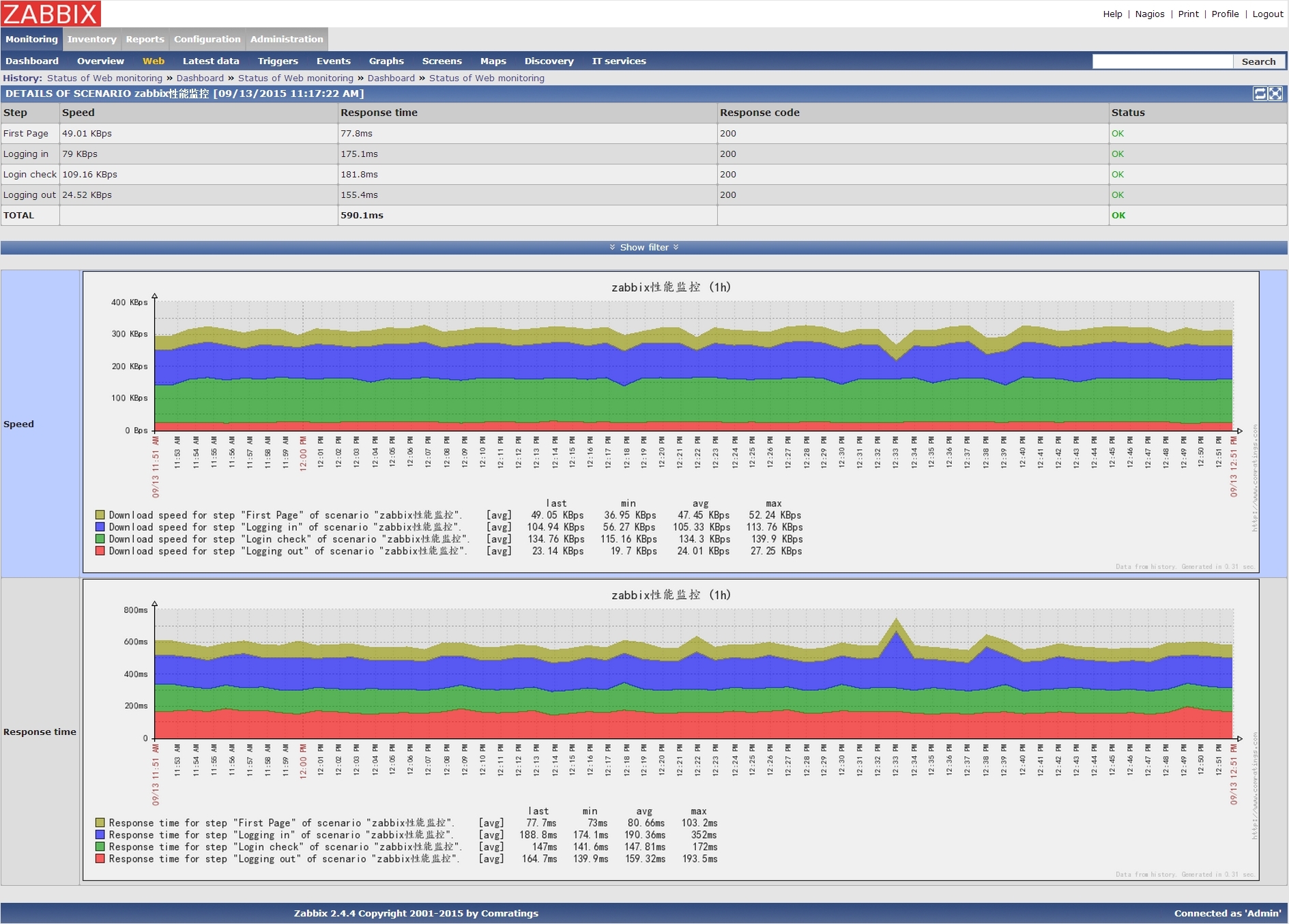Open Maps submenu
Screen dimensions: 1289x924
[493, 61]
